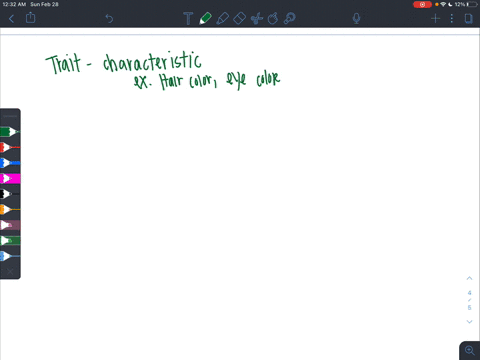Select the Scissors cut tool
Screen dimensions: 480x360
coord(257,18)
